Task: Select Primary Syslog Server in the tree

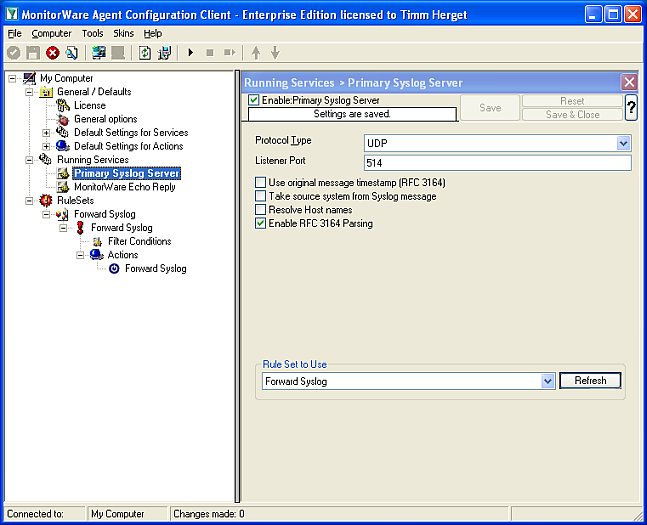Action: pyautogui.click(x=126, y=173)
